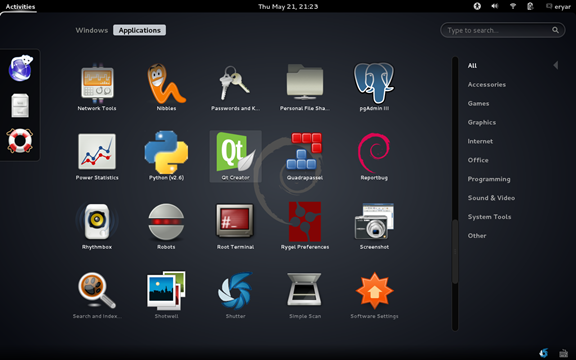Open Python (v2.6) interpreter
The height and width of the screenshot is (360, 576).
[x=166, y=156]
